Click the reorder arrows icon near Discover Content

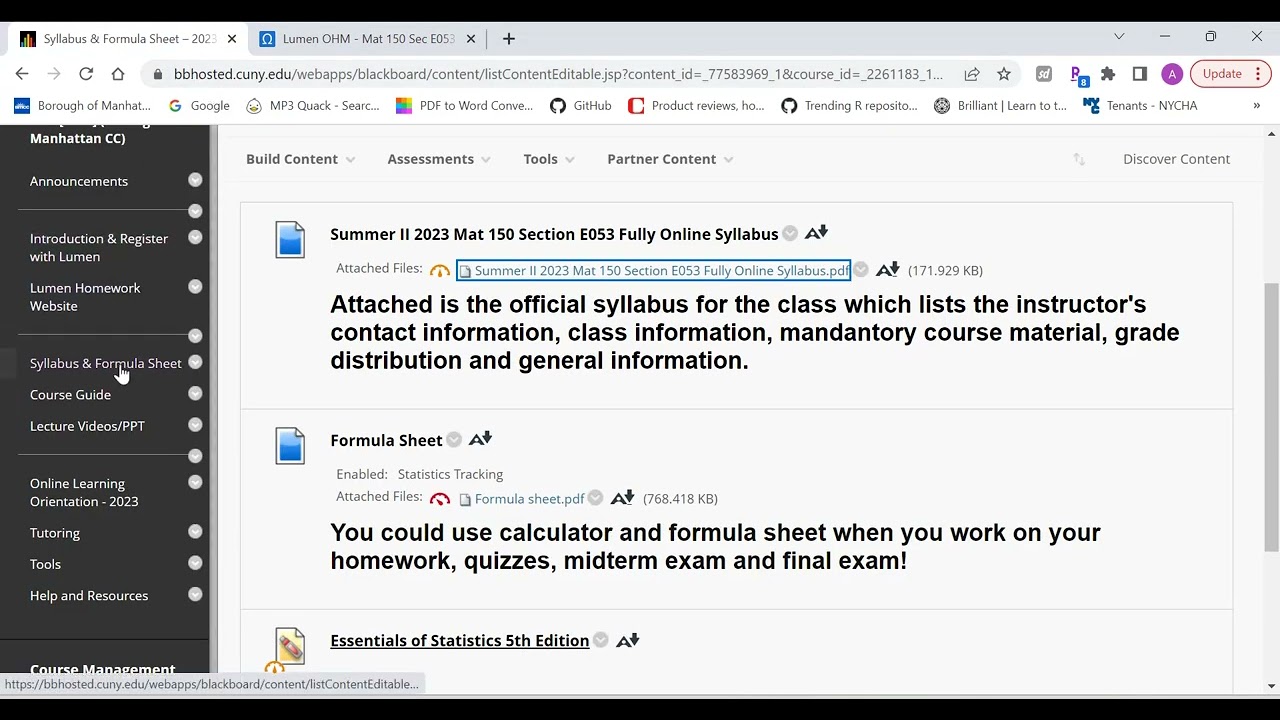coord(1079,159)
